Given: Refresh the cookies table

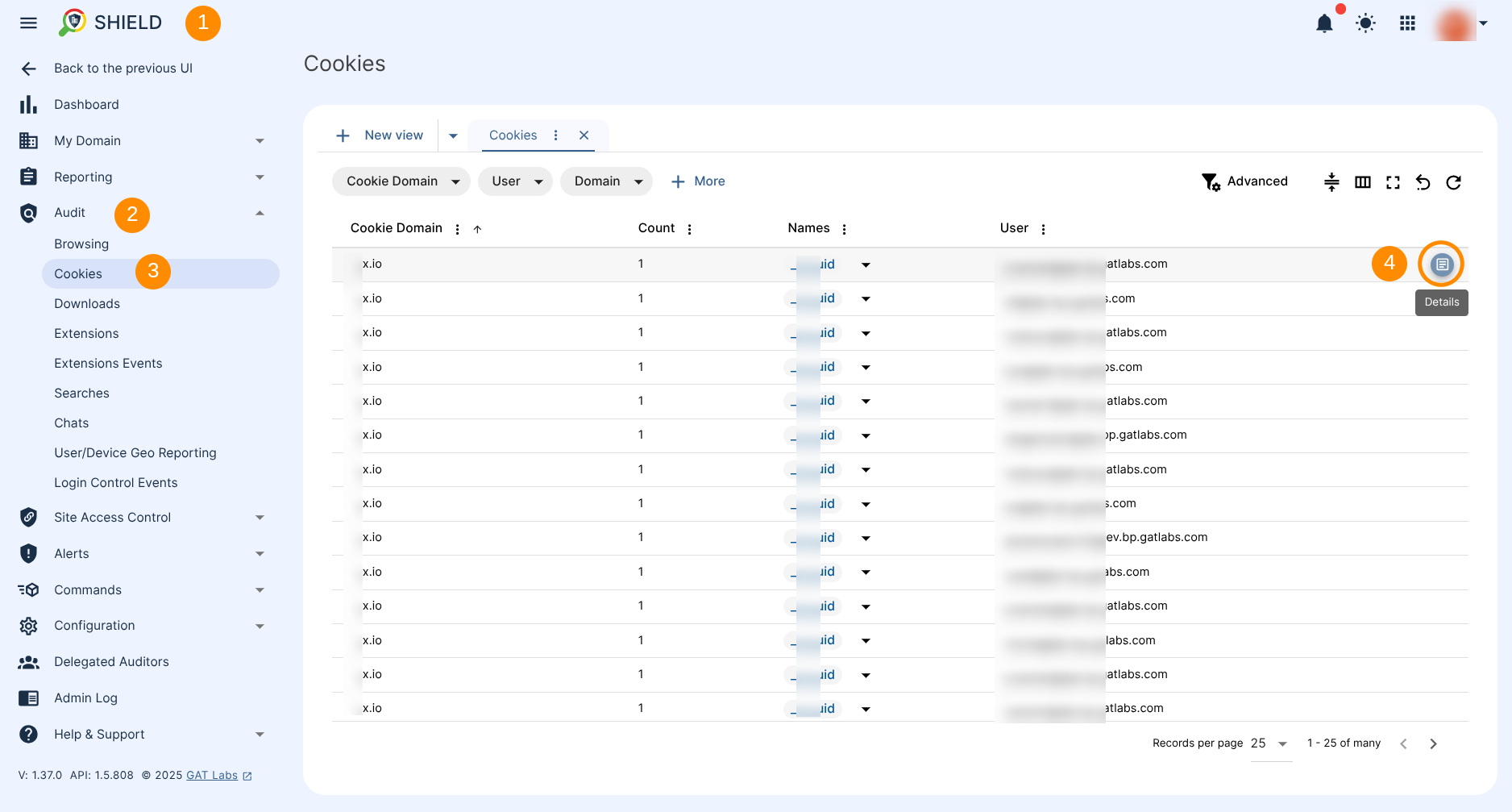Looking at the screenshot, I should [1454, 182].
